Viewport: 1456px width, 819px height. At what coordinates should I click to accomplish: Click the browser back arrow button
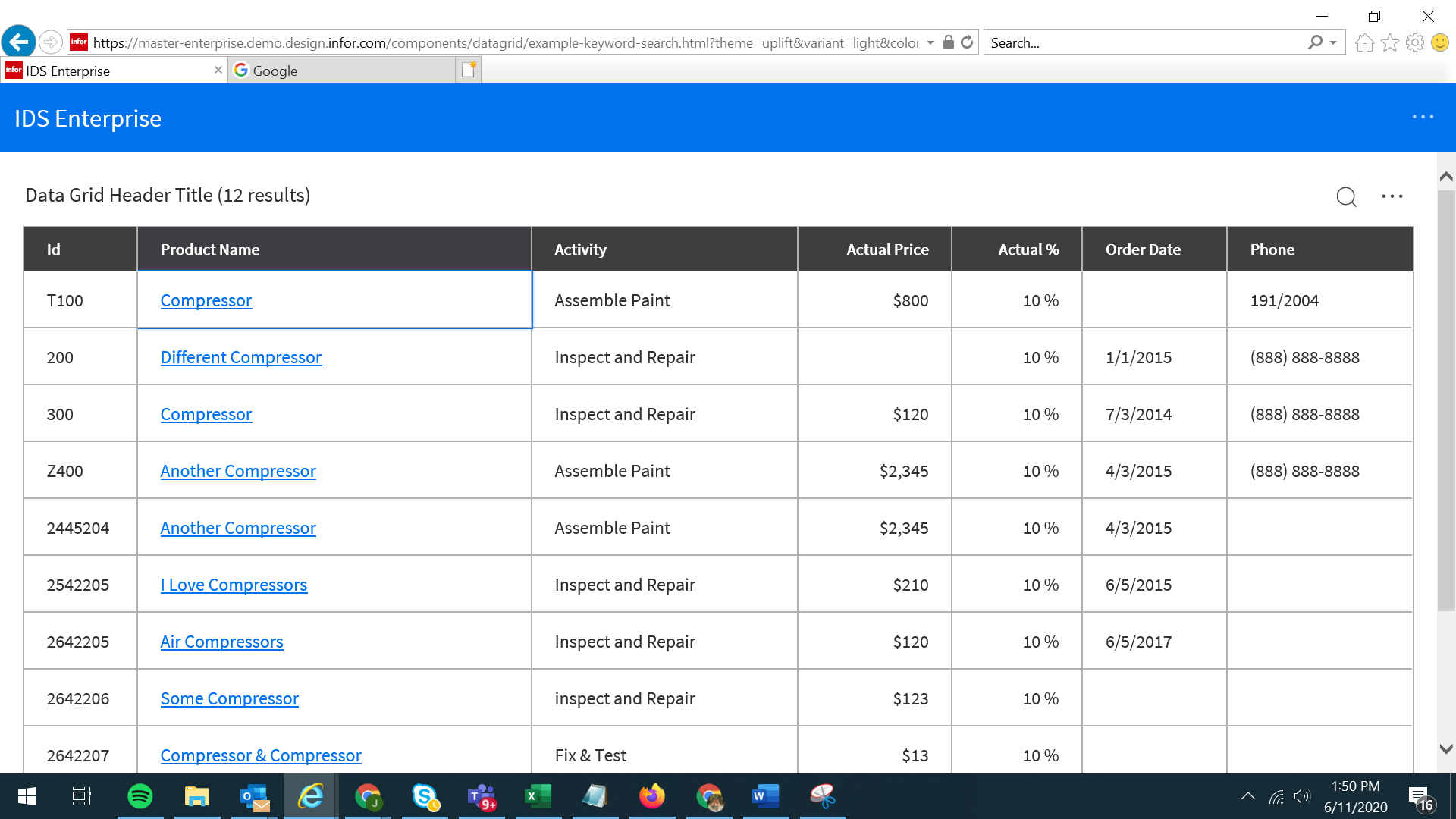(x=19, y=42)
